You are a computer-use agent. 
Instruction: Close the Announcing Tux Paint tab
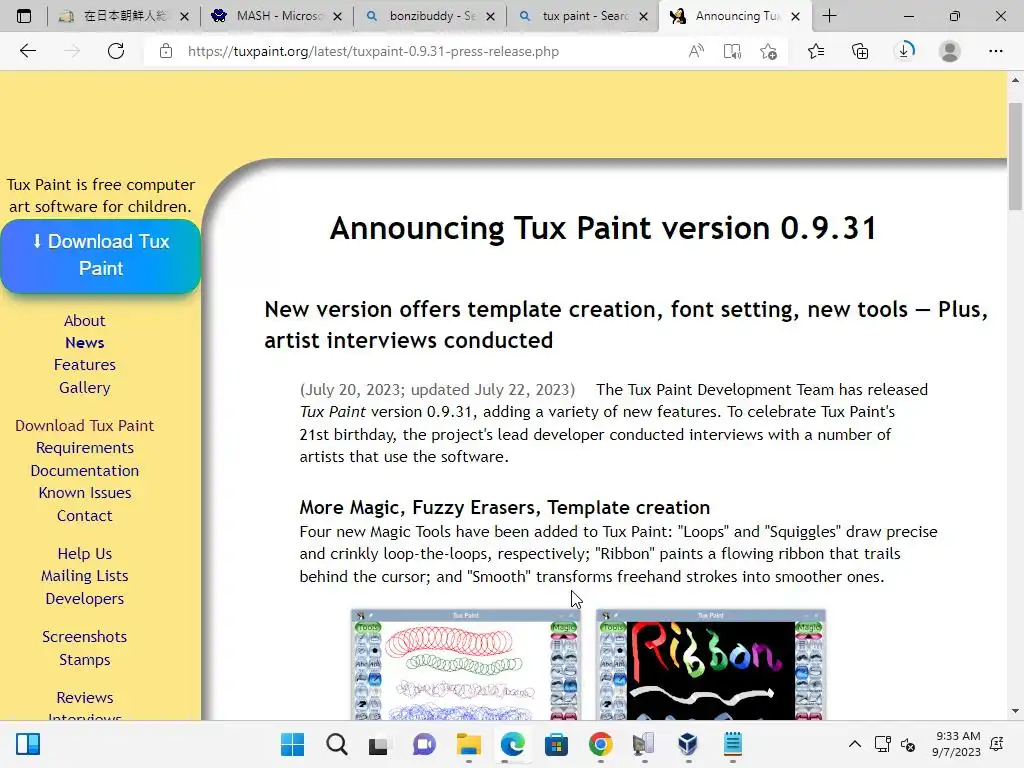795,16
